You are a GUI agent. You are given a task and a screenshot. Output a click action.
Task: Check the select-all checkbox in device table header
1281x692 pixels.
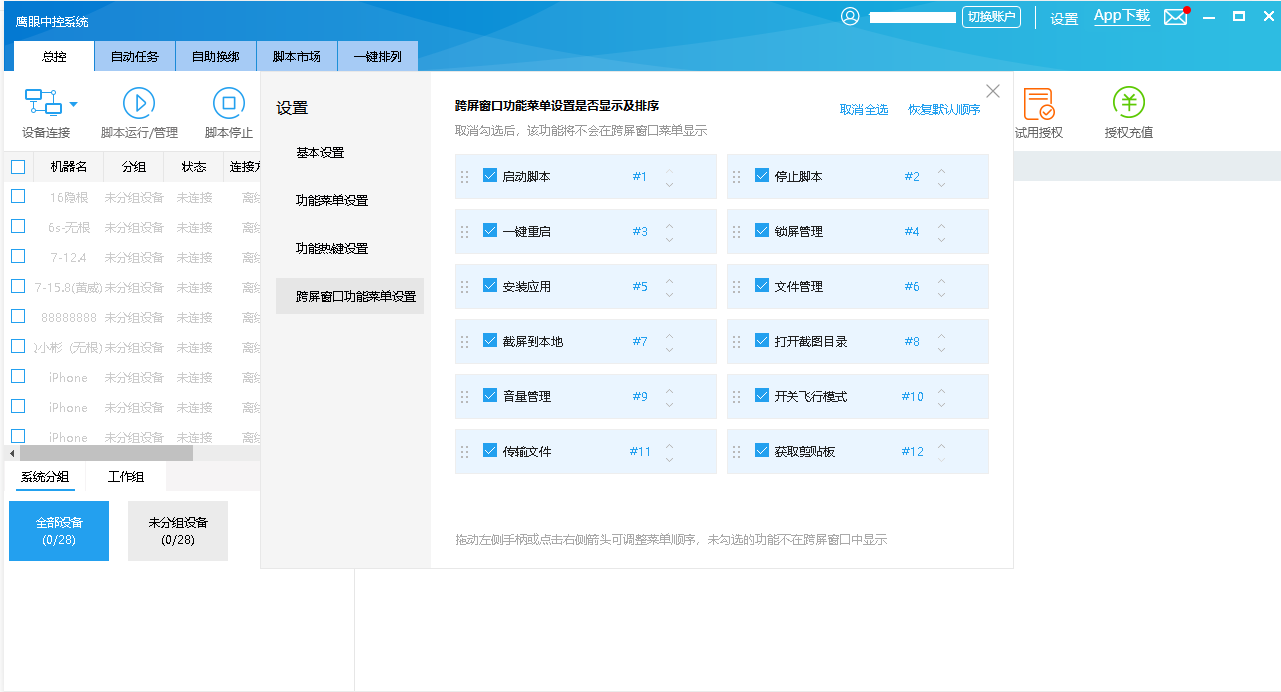tap(18, 167)
